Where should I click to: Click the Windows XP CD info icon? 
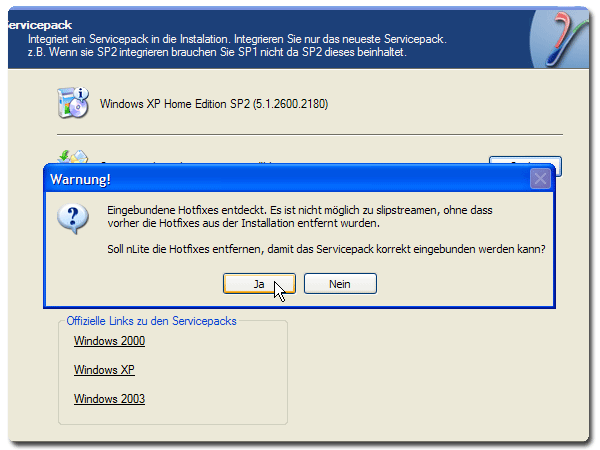pos(73,103)
